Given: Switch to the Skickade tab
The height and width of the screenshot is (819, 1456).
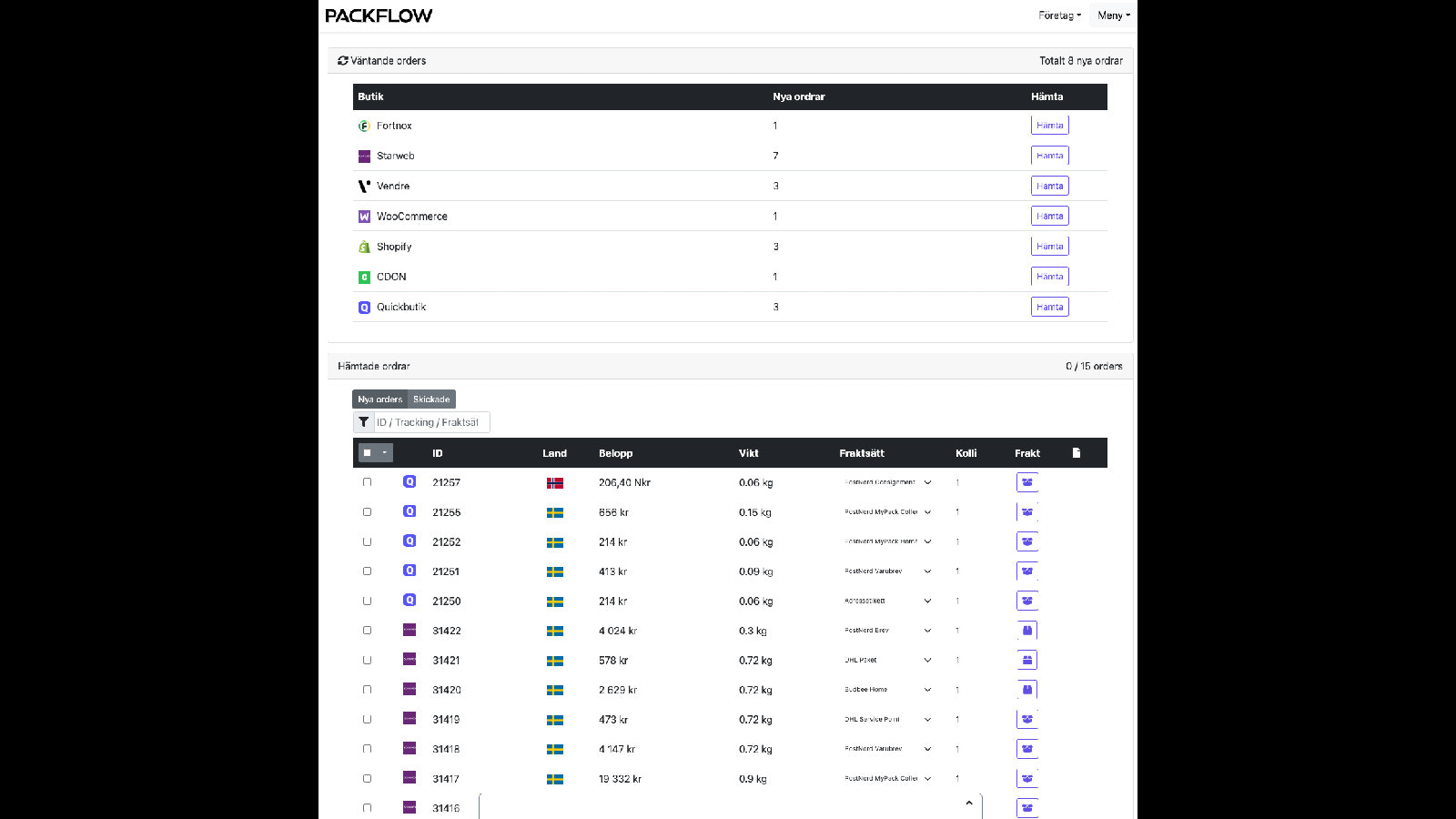Looking at the screenshot, I should pyautogui.click(x=431, y=399).
